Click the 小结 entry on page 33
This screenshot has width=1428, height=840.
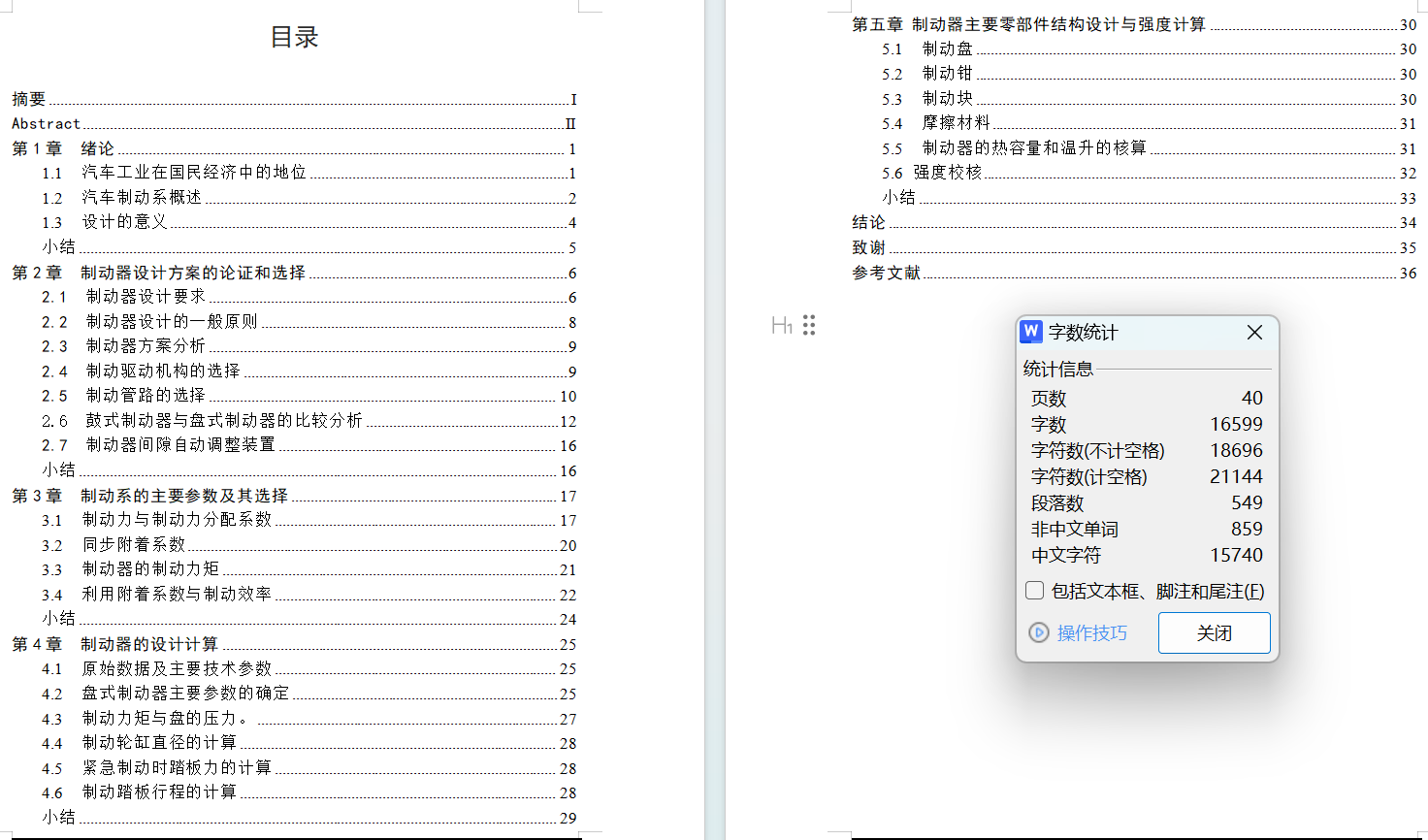tap(1150, 198)
